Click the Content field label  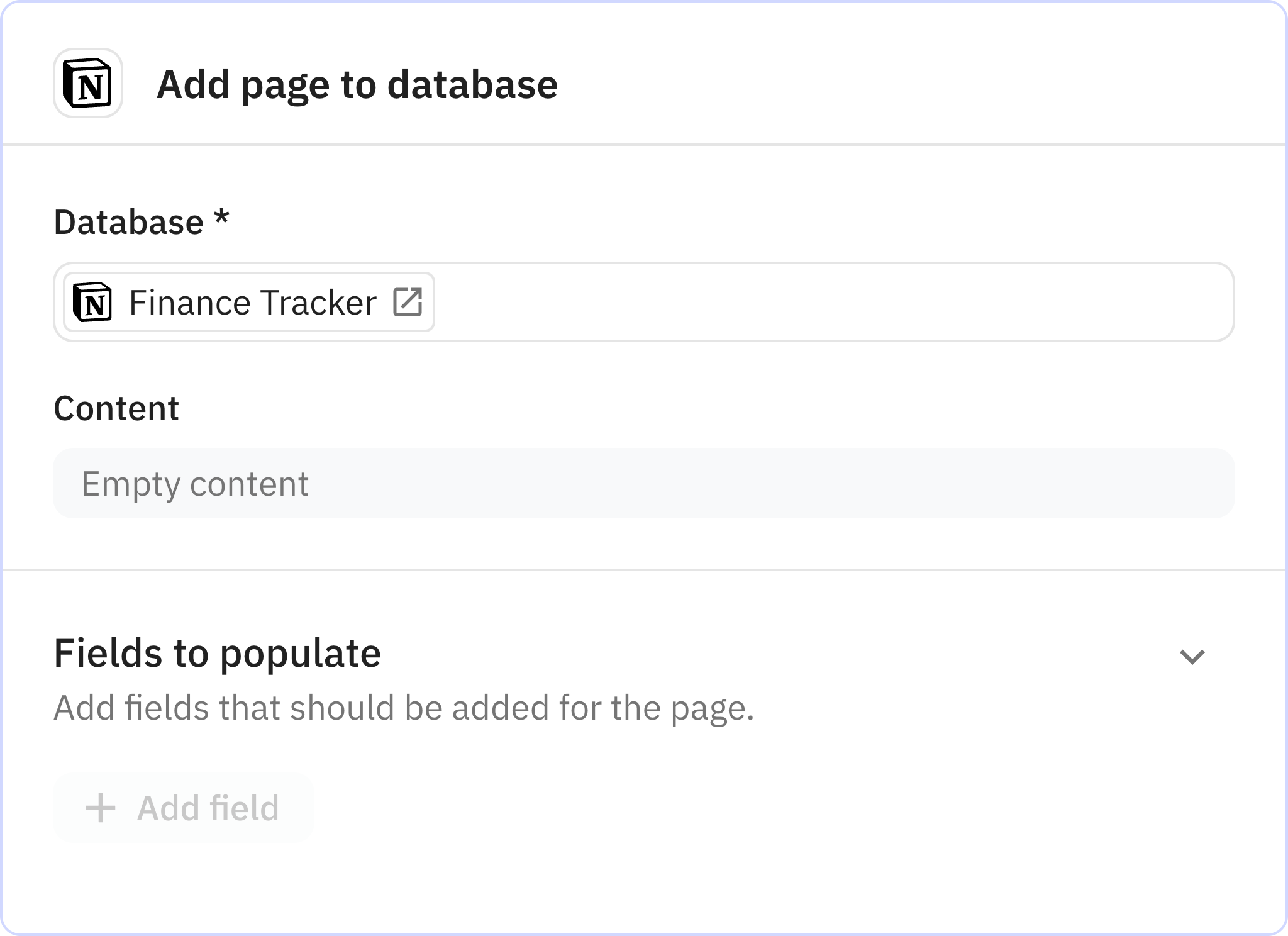pyautogui.click(x=116, y=408)
